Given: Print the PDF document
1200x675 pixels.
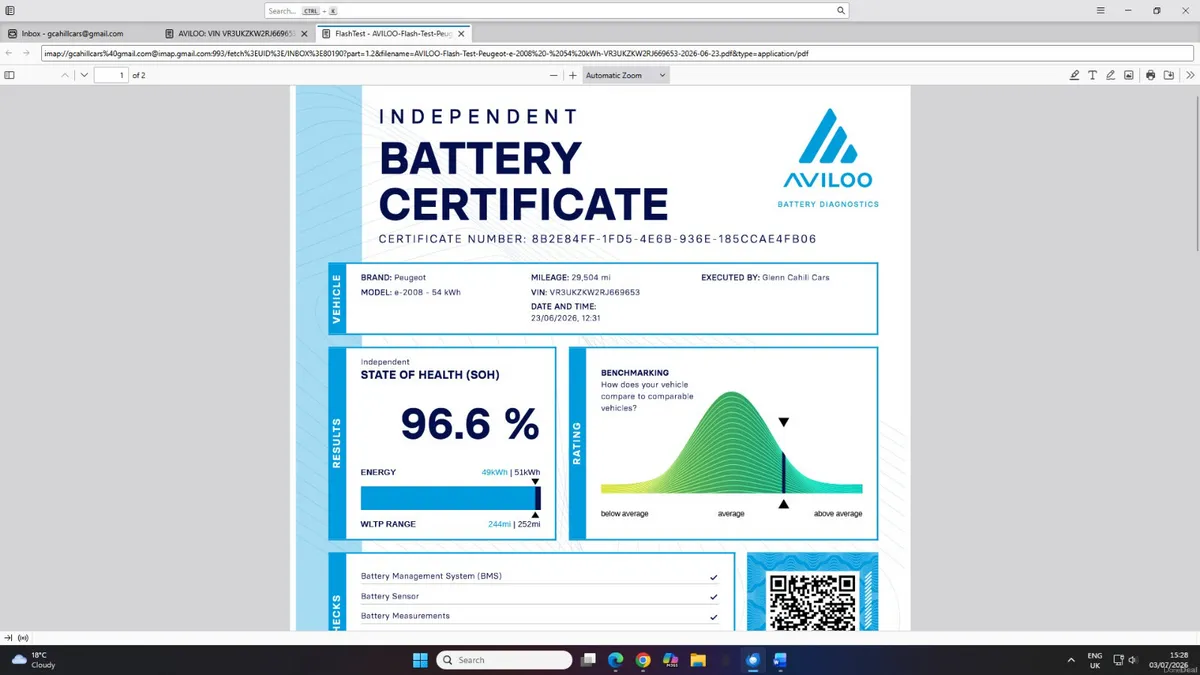Looking at the screenshot, I should 1151,75.
